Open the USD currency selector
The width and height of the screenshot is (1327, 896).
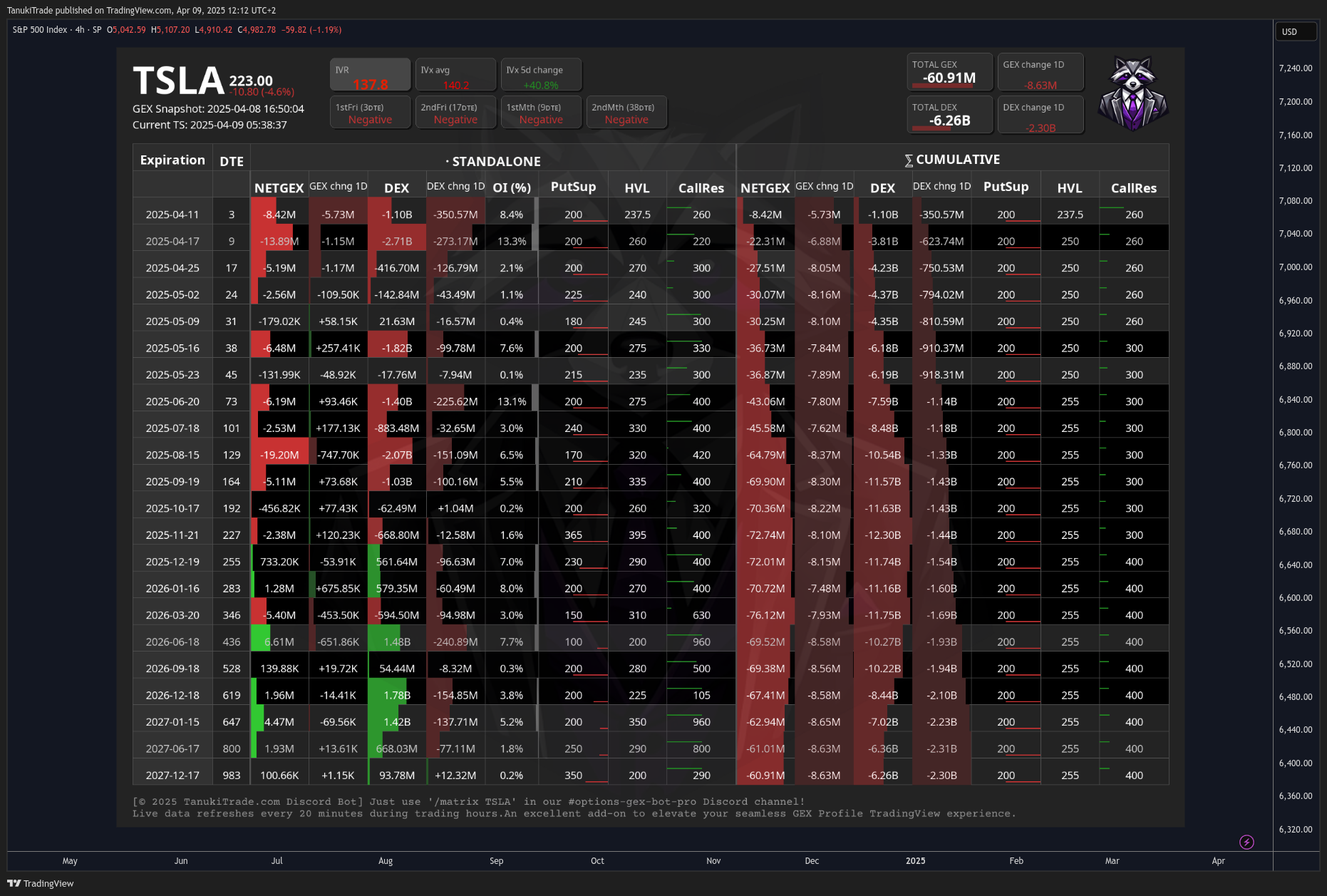1296,31
